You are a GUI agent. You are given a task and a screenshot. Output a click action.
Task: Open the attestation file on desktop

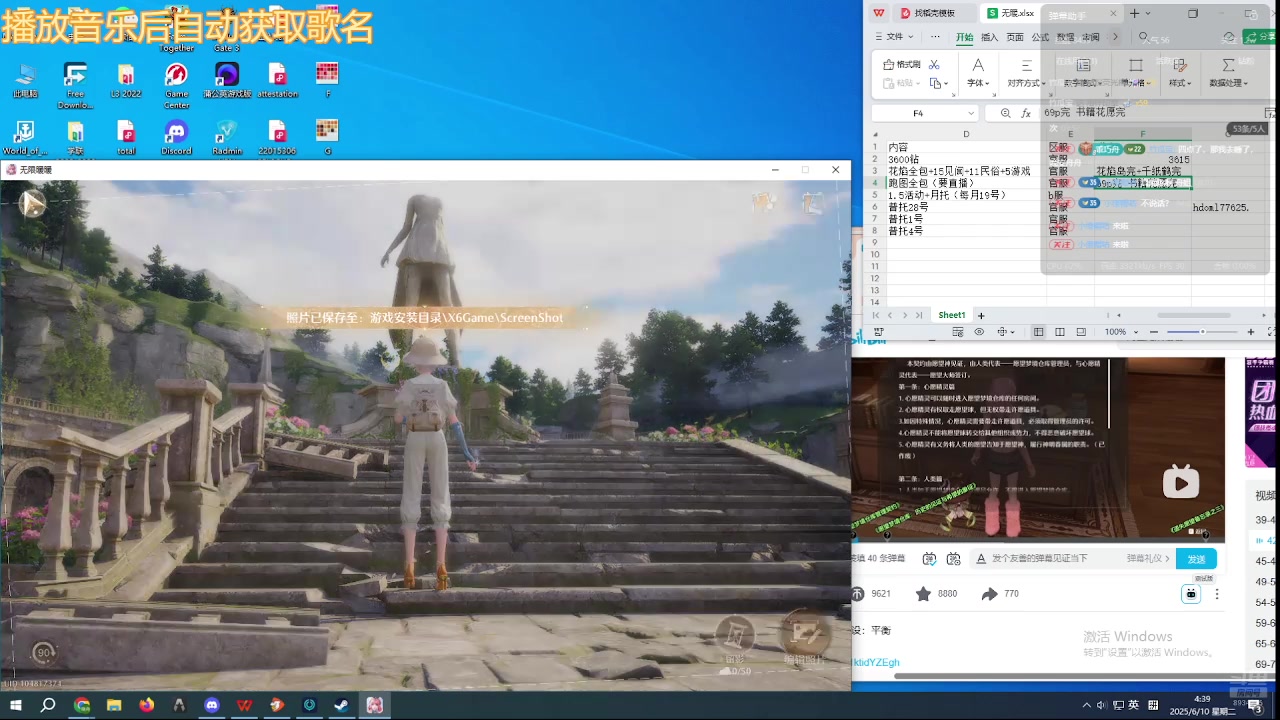pos(277,81)
